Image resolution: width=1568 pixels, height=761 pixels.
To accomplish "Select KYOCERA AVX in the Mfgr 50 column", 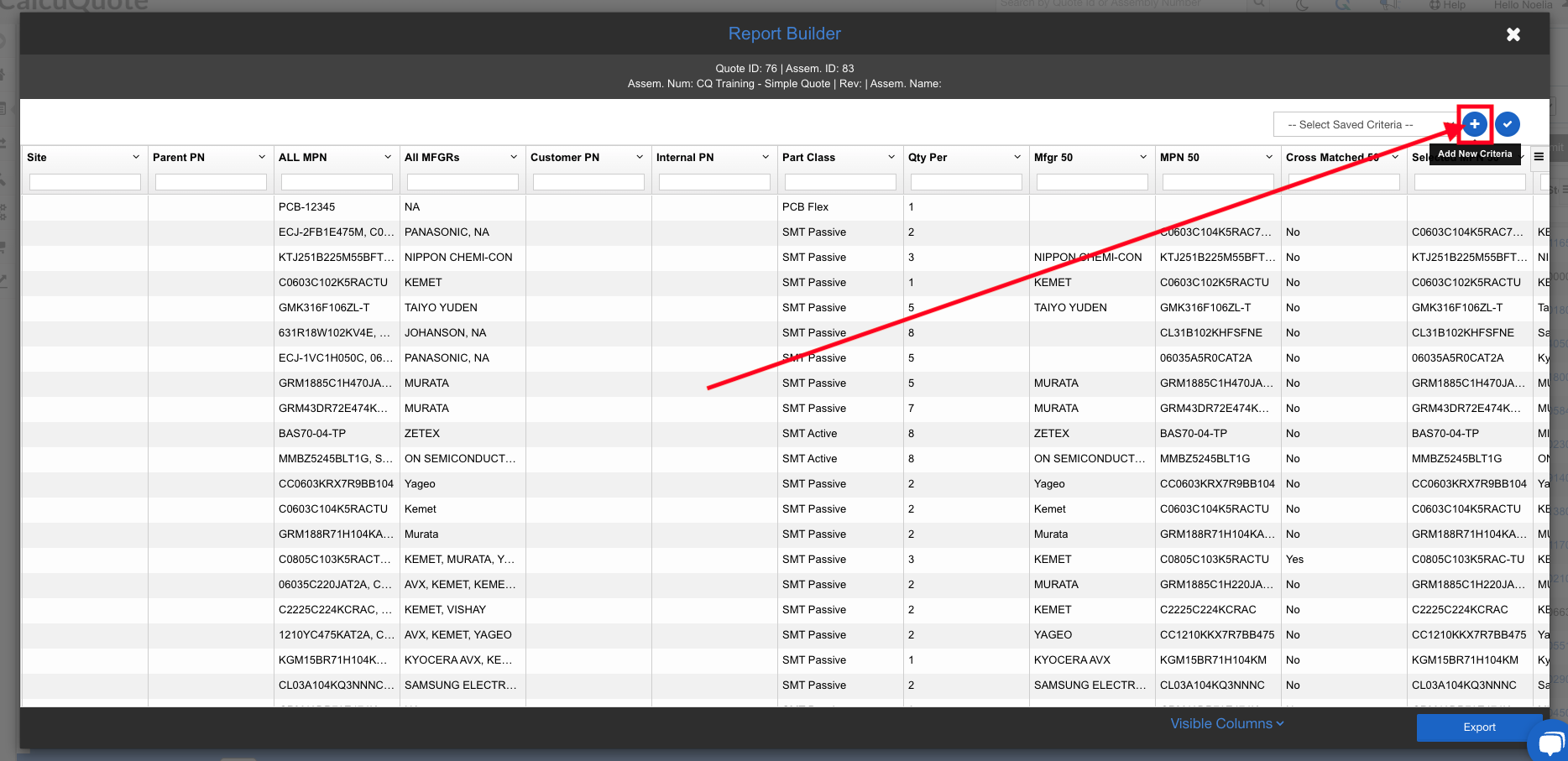I will click(1092, 660).
